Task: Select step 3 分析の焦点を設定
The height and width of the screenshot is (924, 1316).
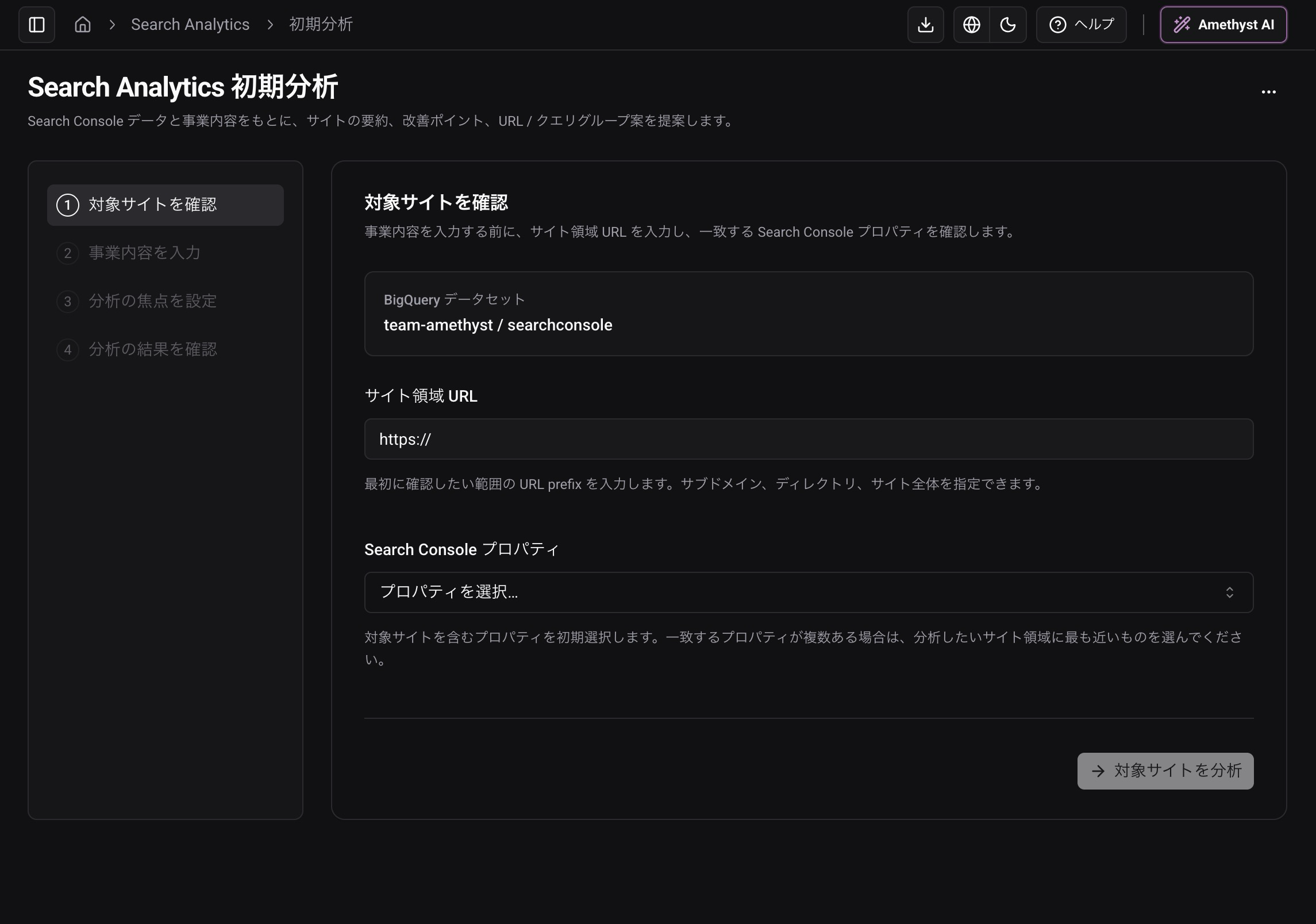Action: [x=166, y=302]
